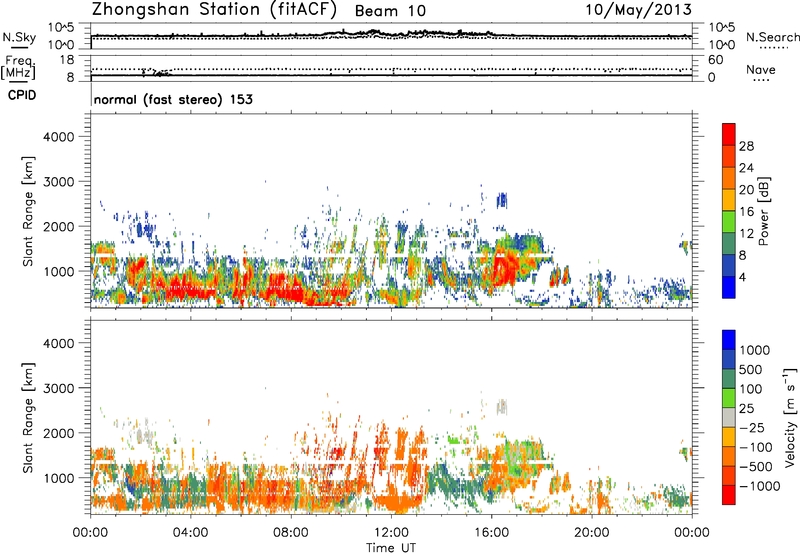Viewport: 800px width, 554px height.
Task: Click the '04:00' time tick label
Action: coord(190,533)
